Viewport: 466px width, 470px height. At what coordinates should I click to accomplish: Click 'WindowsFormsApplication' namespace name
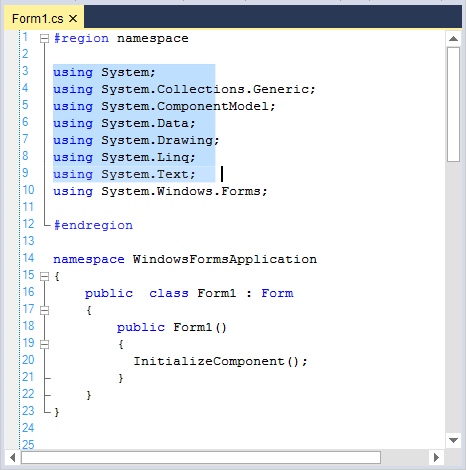225,259
